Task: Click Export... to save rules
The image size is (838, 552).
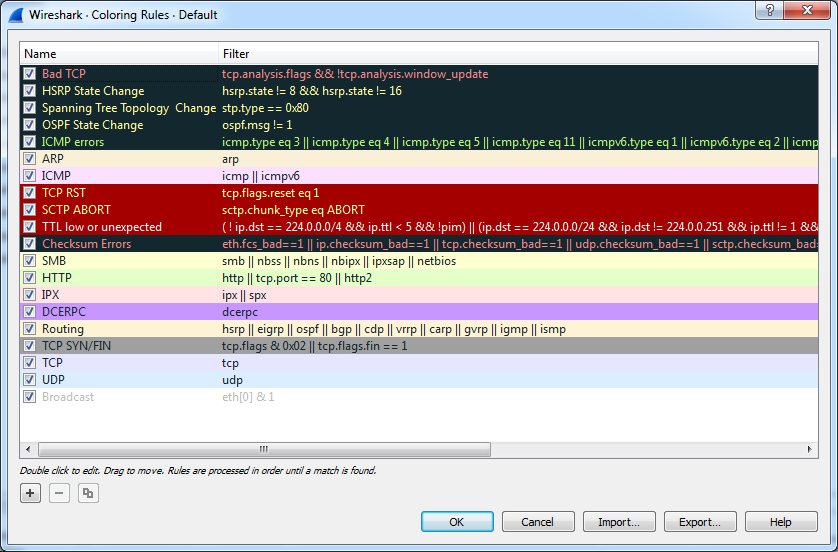Action: pos(700,522)
